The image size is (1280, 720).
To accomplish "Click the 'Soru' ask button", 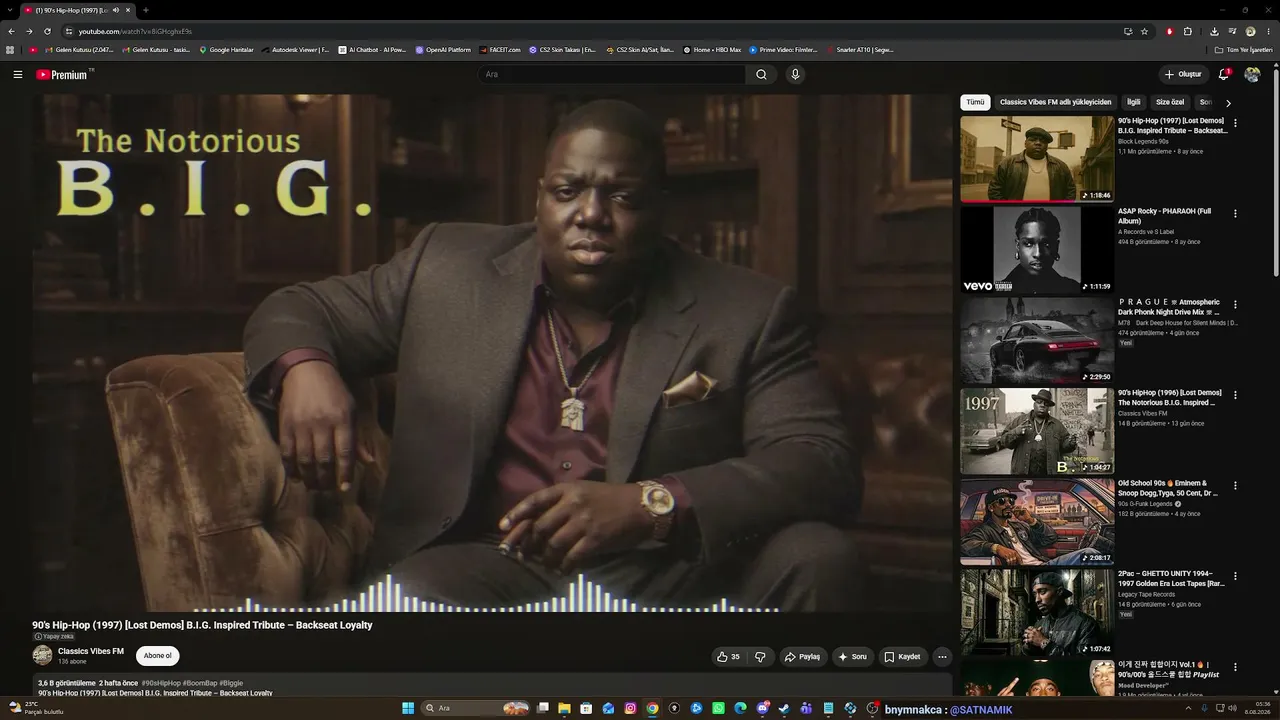I will pos(852,657).
